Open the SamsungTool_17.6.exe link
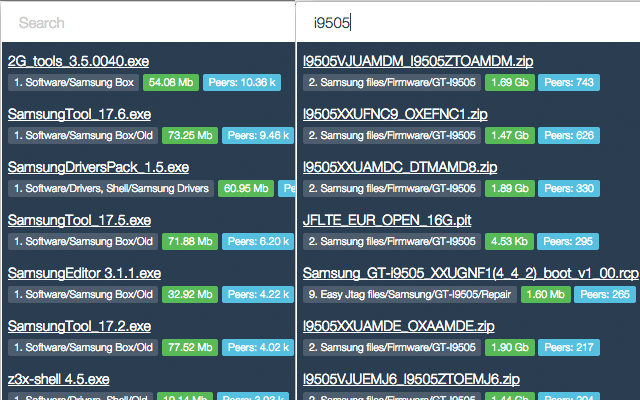640x400 pixels. coord(79,114)
